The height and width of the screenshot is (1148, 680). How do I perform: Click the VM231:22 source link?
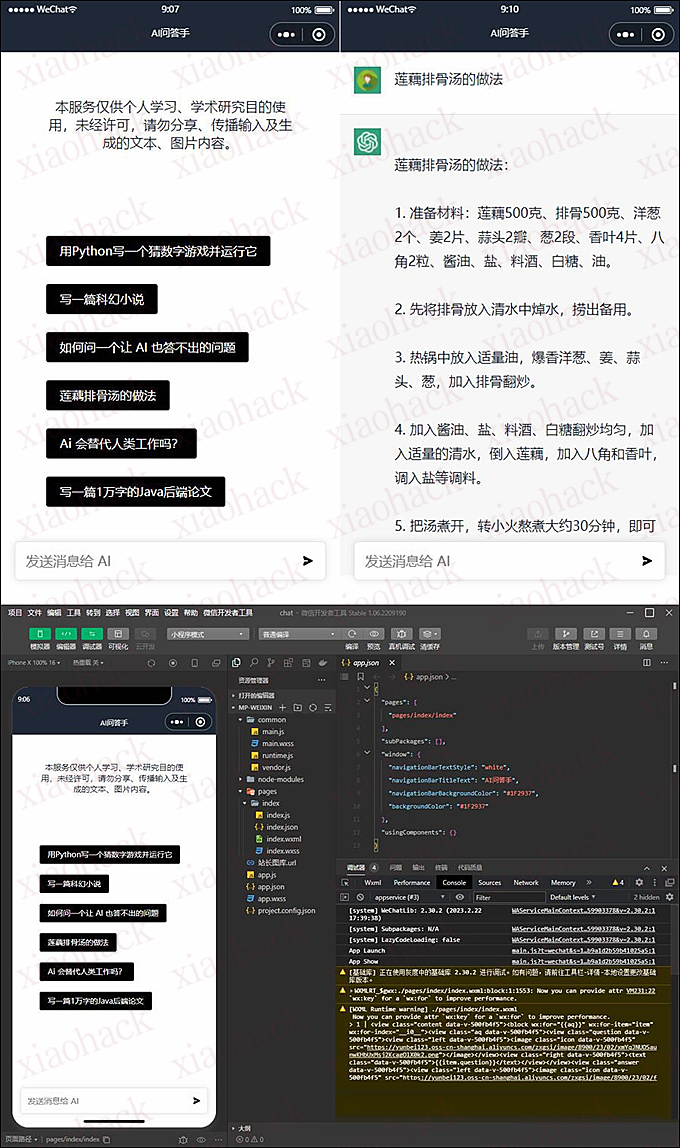[x=640, y=991]
